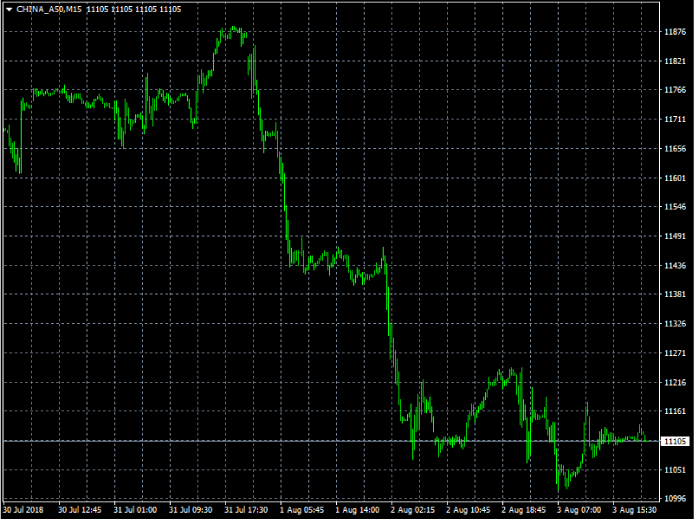Click the 11876 price label on axis
The width and height of the screenshot is (694, 519).
pyautogui.click(x=674, y=32)
